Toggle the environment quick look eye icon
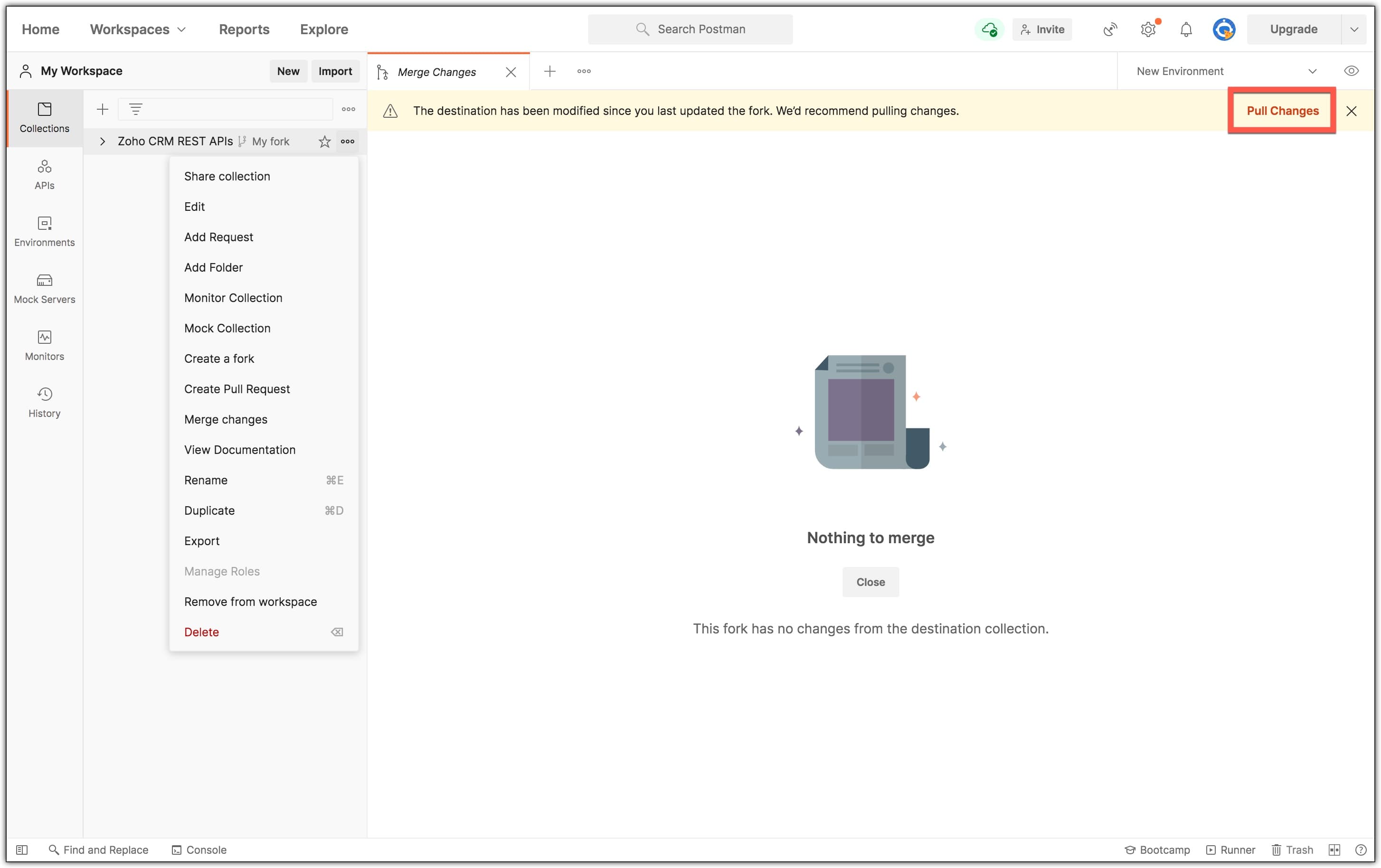The height and width of the screenshot is (868, 1381). coord(1351,71)
